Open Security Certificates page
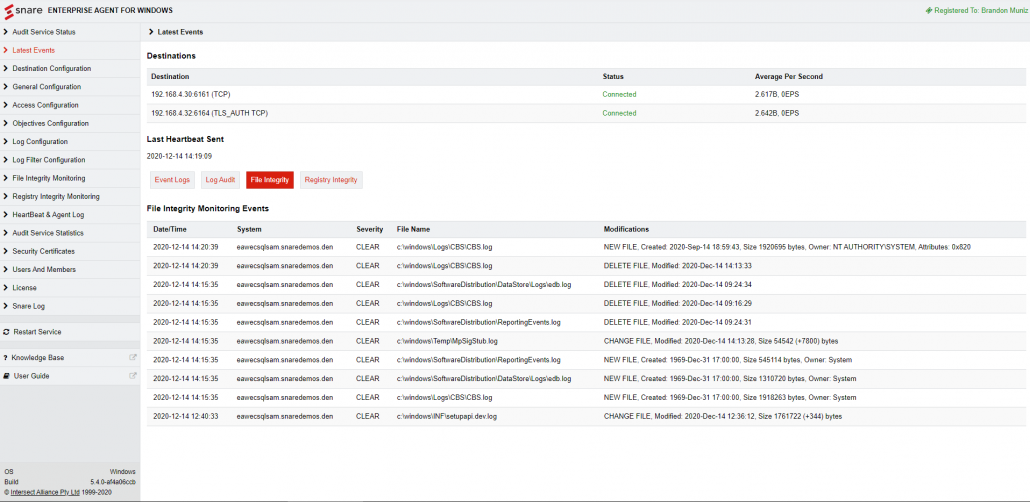Image resolution: width=1030 pixels, height=502 pixels. click(43, 252)
